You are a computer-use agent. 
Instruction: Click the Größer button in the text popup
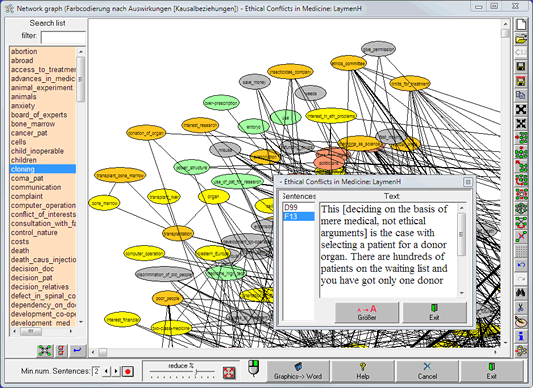tap(367, 313)
